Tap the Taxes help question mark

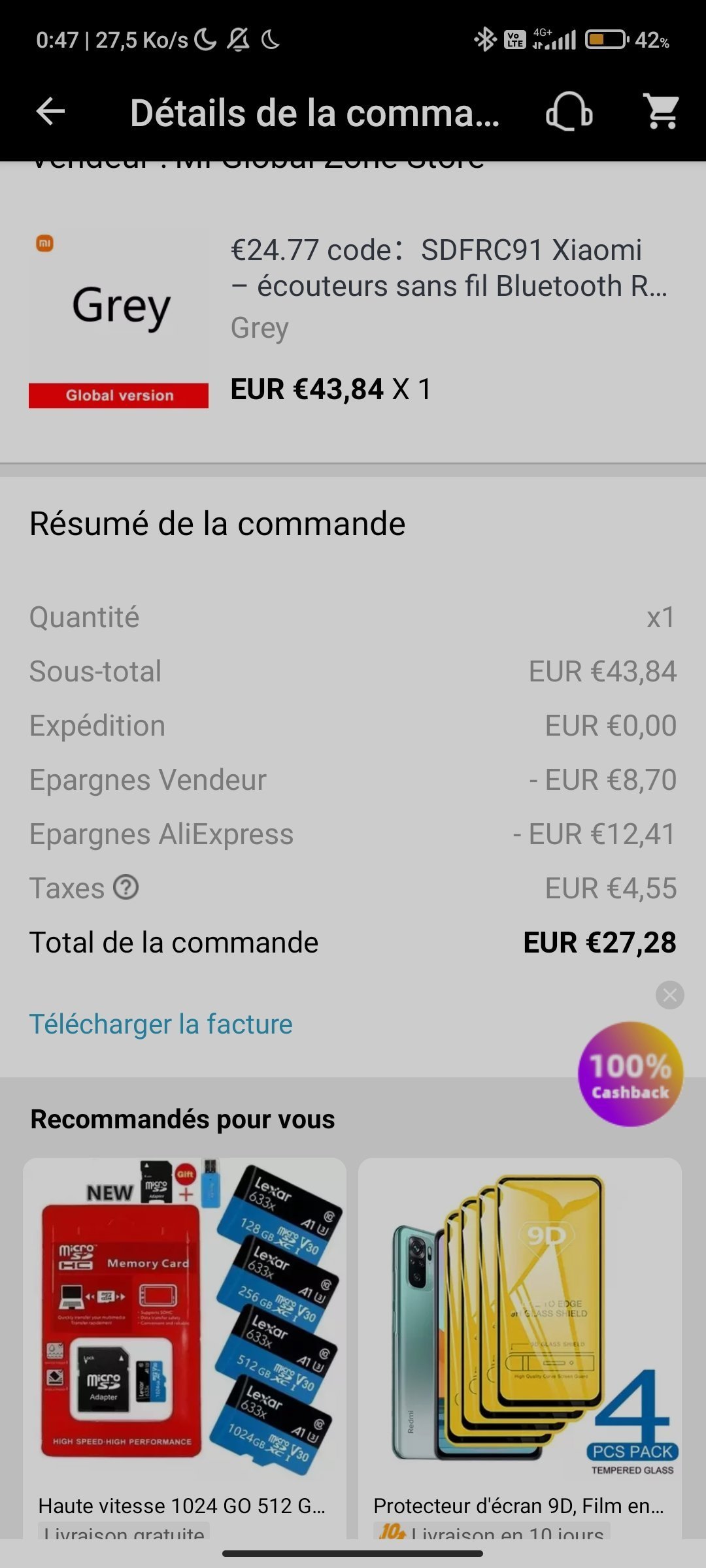(126, 888)
